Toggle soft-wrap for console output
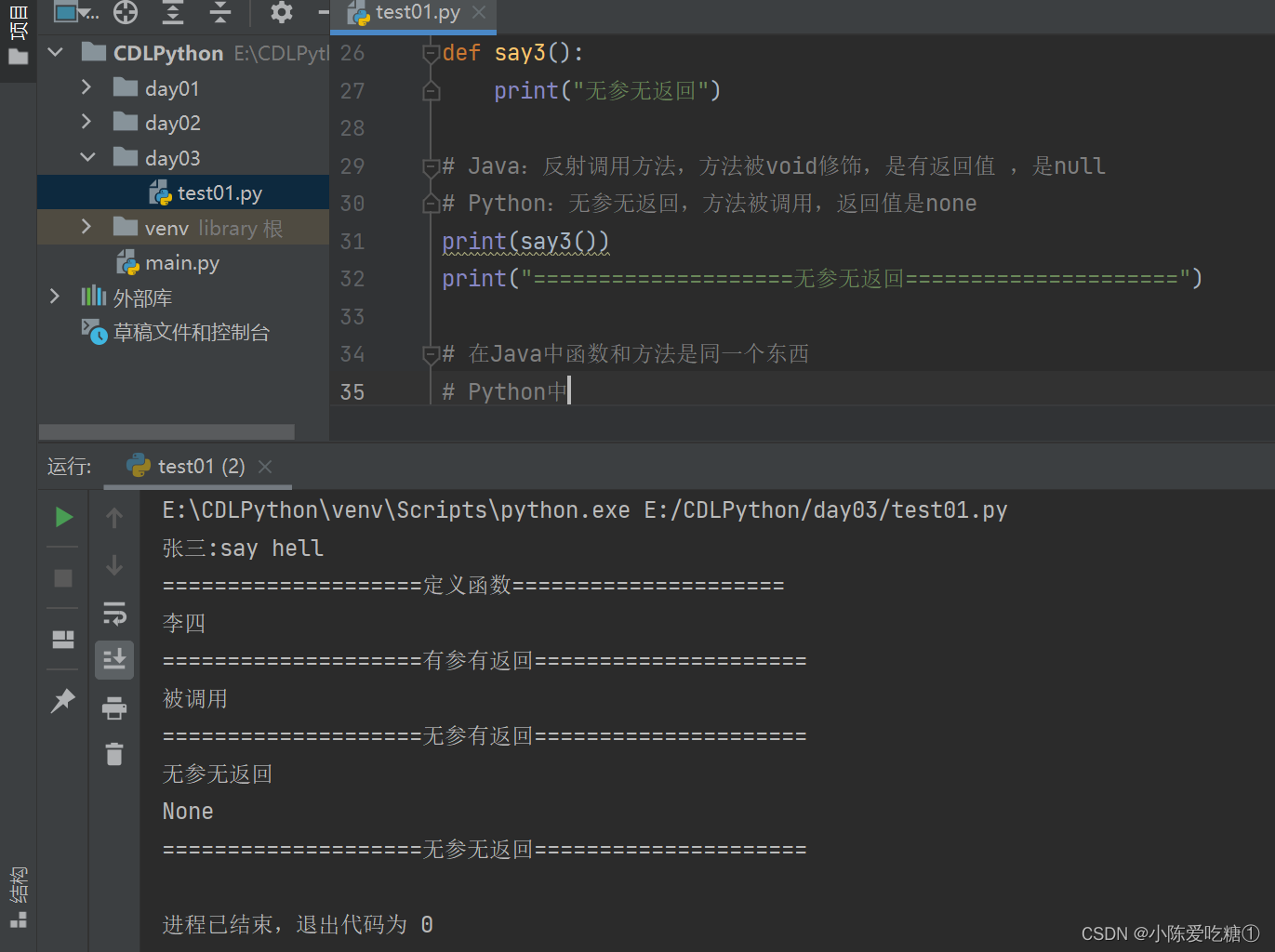The image size is (1275, 952). coord(114,614)
